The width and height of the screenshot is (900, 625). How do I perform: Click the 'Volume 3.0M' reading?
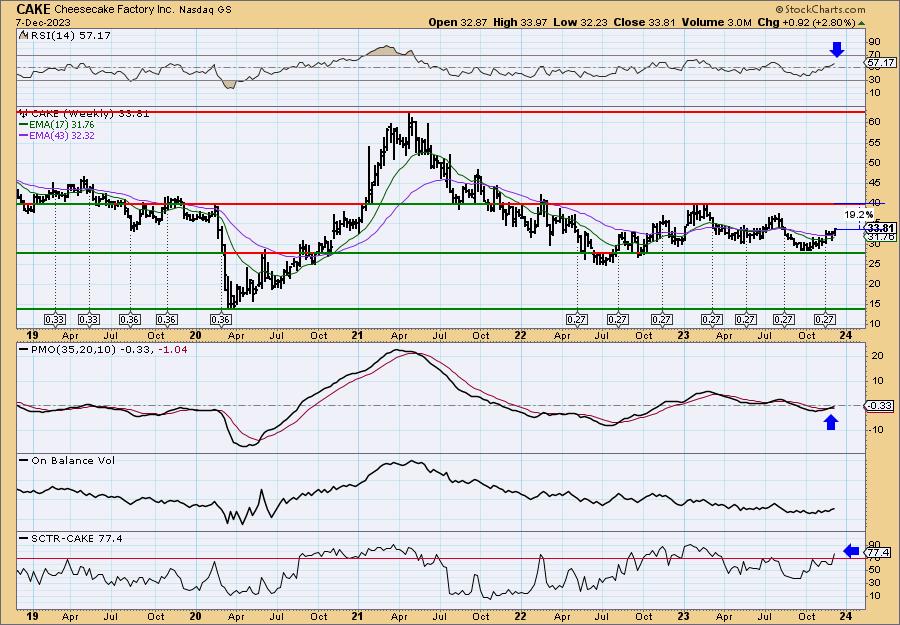pyautogui.click(x=716, y=22)
